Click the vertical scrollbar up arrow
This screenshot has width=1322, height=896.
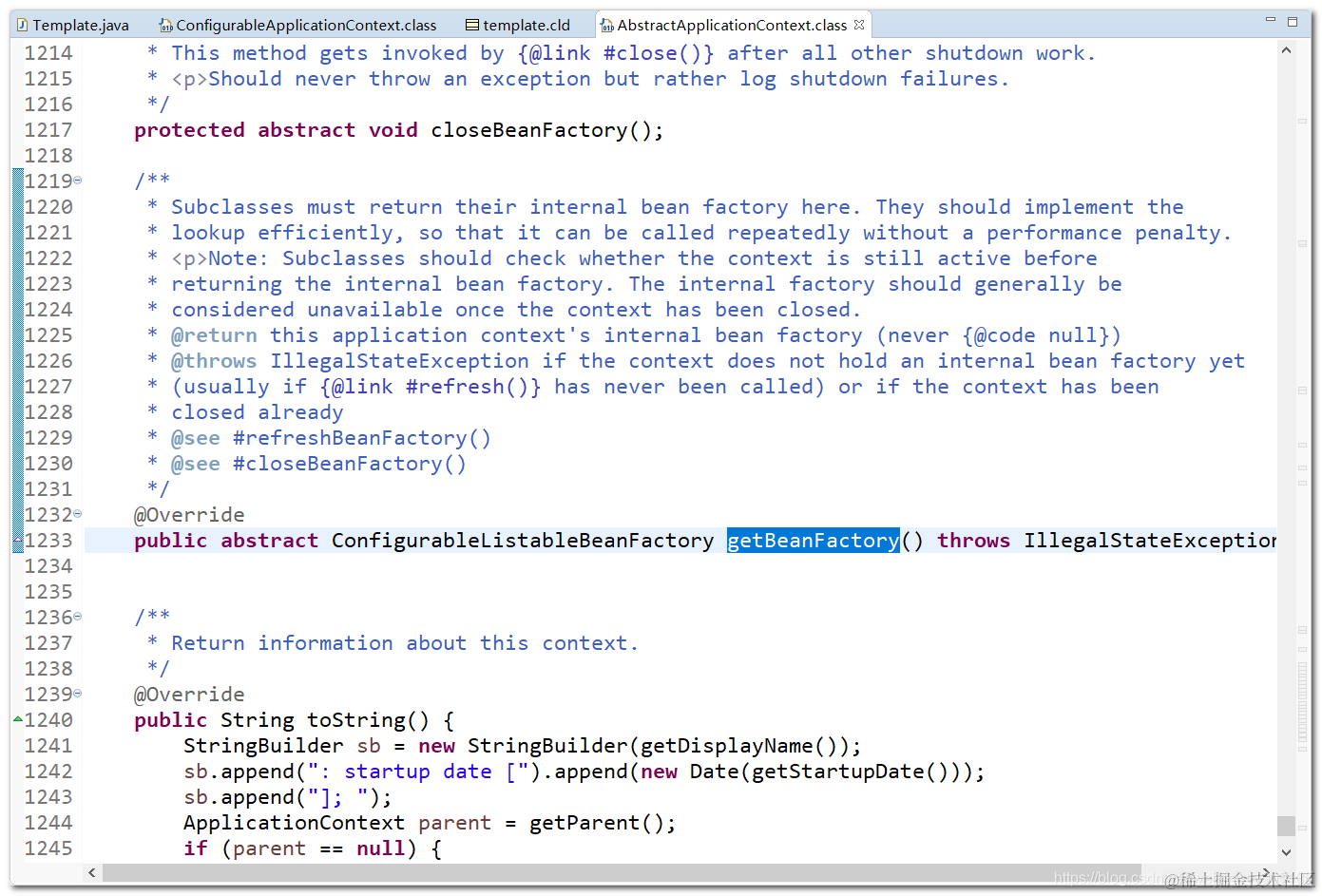point(1287,50)
